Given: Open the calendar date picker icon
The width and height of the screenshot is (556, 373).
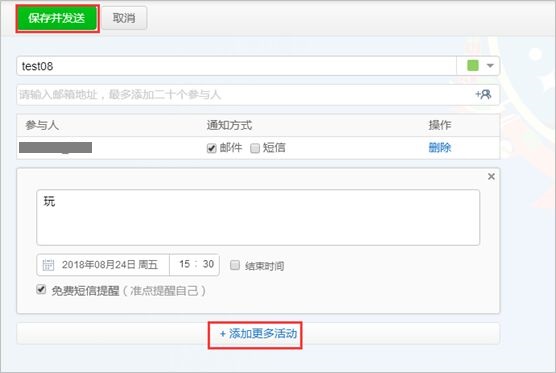Looking at the screenshot, I should coord(48,265).
